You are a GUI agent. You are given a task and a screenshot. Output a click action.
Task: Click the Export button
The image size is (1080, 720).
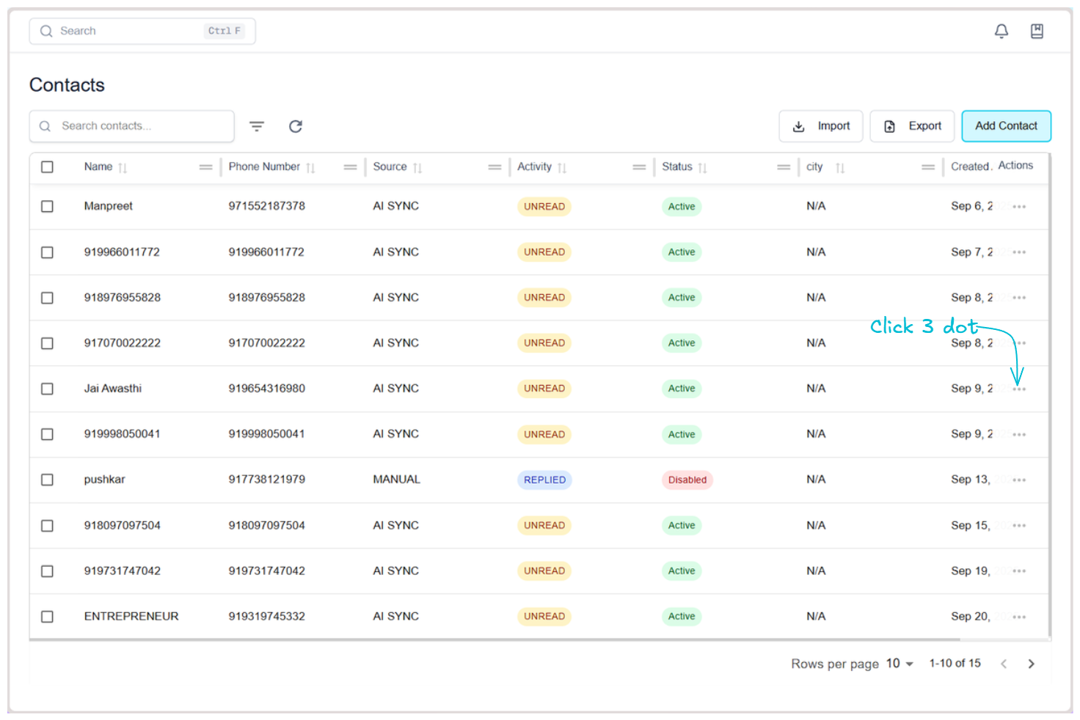(912, 126)
